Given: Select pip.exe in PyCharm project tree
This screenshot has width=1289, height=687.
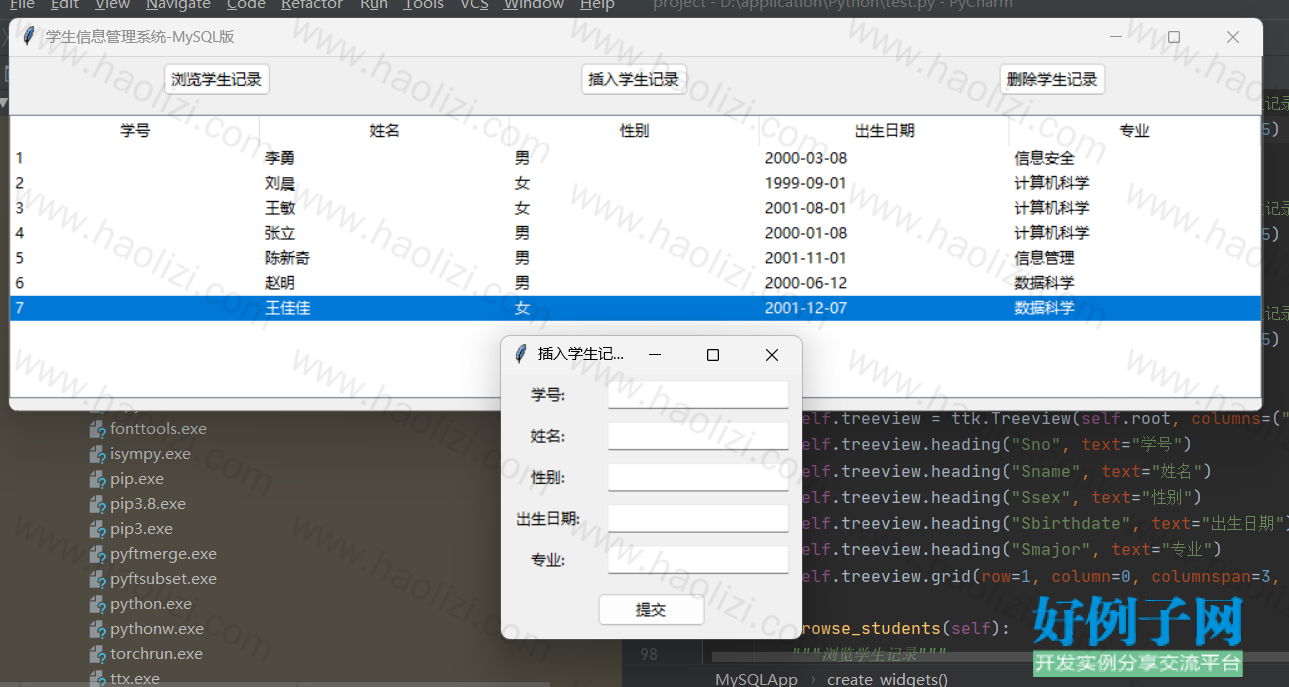Looking at the screenshot, I should coord(137,478).
